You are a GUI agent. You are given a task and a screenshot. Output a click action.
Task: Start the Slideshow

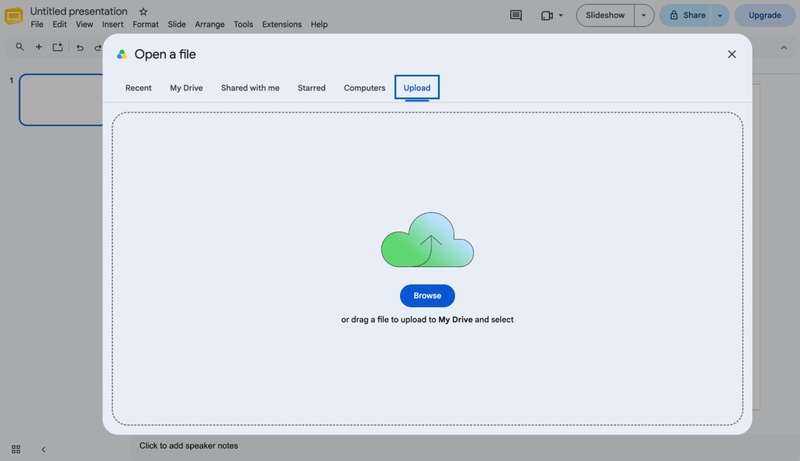pos(605,15)
